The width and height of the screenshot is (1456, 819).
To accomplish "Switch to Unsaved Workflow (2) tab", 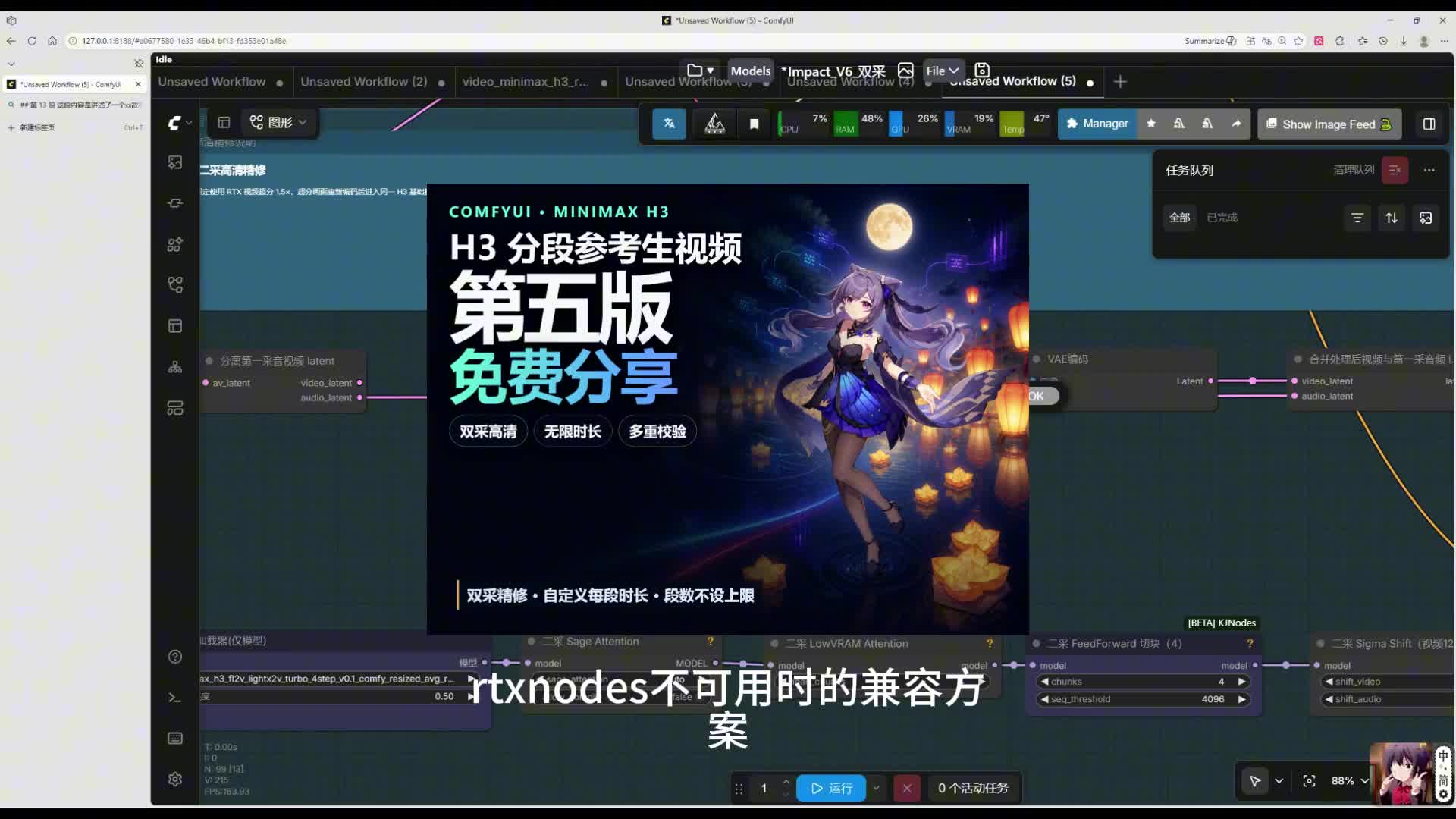I will [x=372, y=82].
